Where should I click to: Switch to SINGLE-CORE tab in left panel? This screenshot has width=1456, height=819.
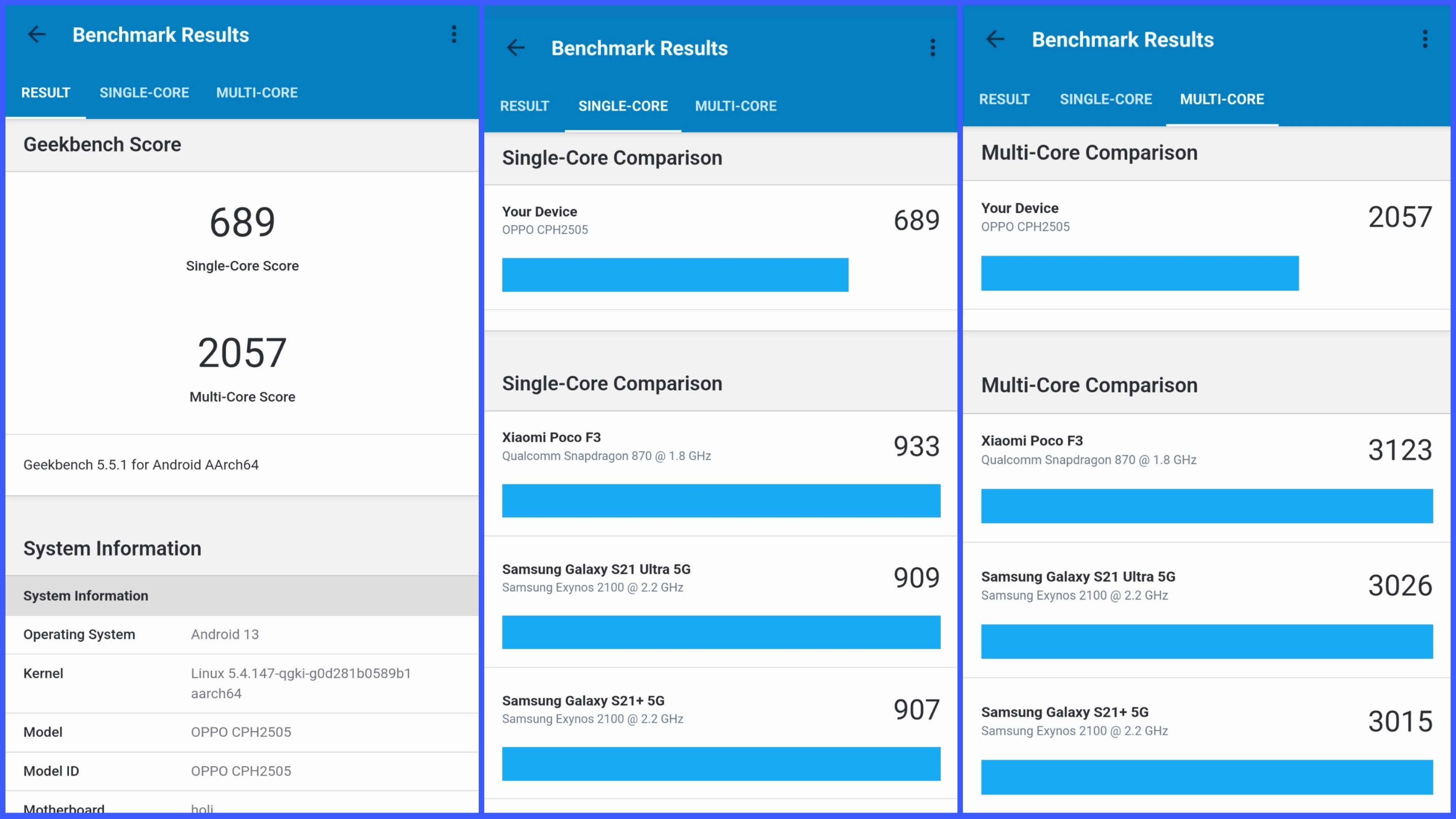point(144,93)
